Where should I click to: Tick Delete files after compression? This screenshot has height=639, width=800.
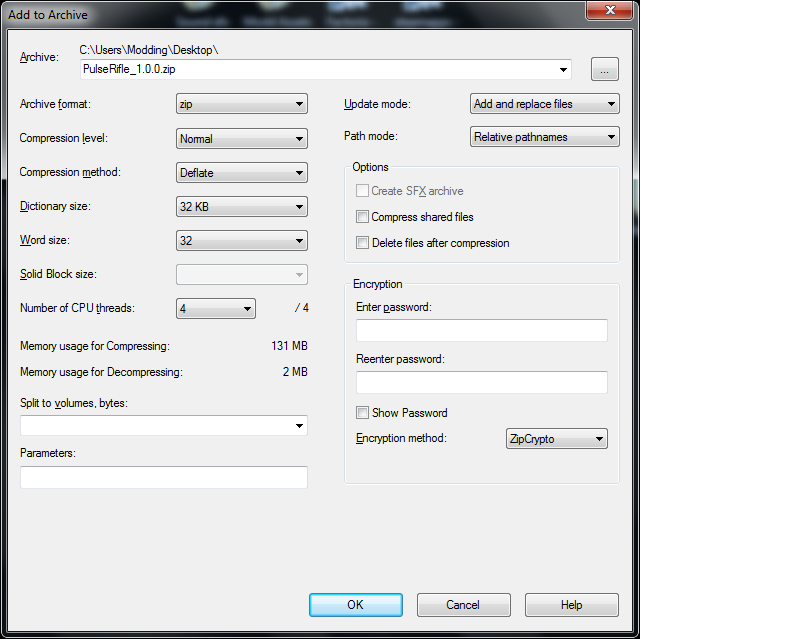[x=363, y=243]
